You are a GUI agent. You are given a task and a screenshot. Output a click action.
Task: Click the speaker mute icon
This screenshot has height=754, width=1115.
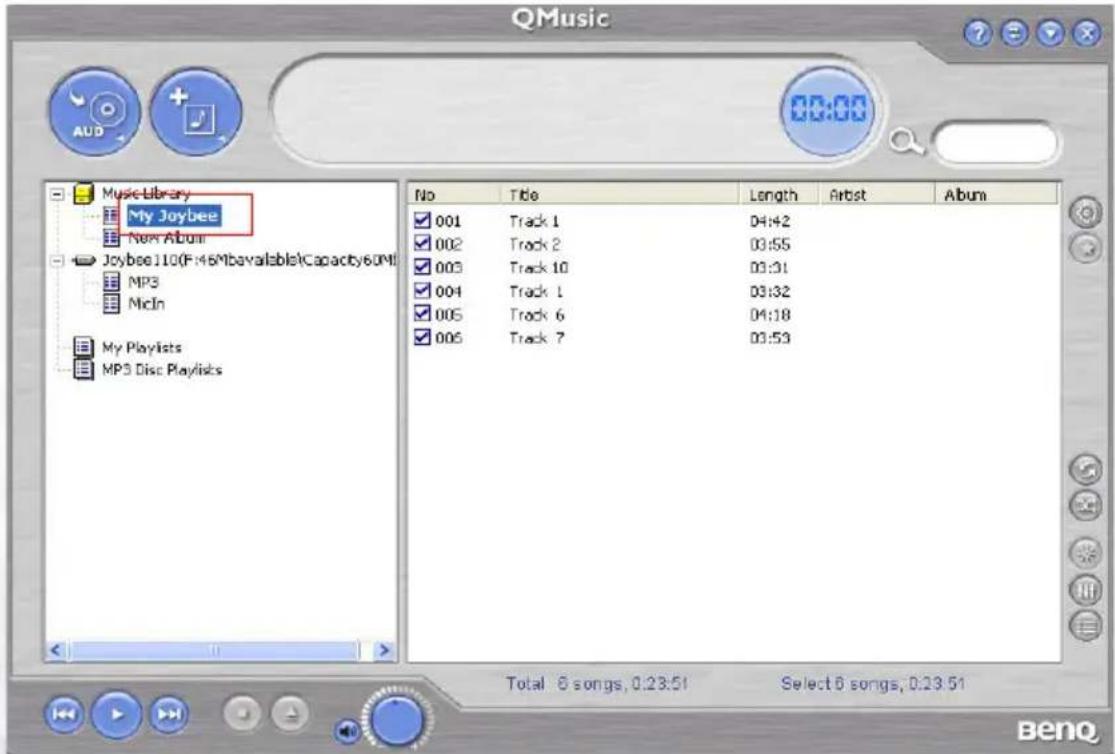[x=347, y=731]
